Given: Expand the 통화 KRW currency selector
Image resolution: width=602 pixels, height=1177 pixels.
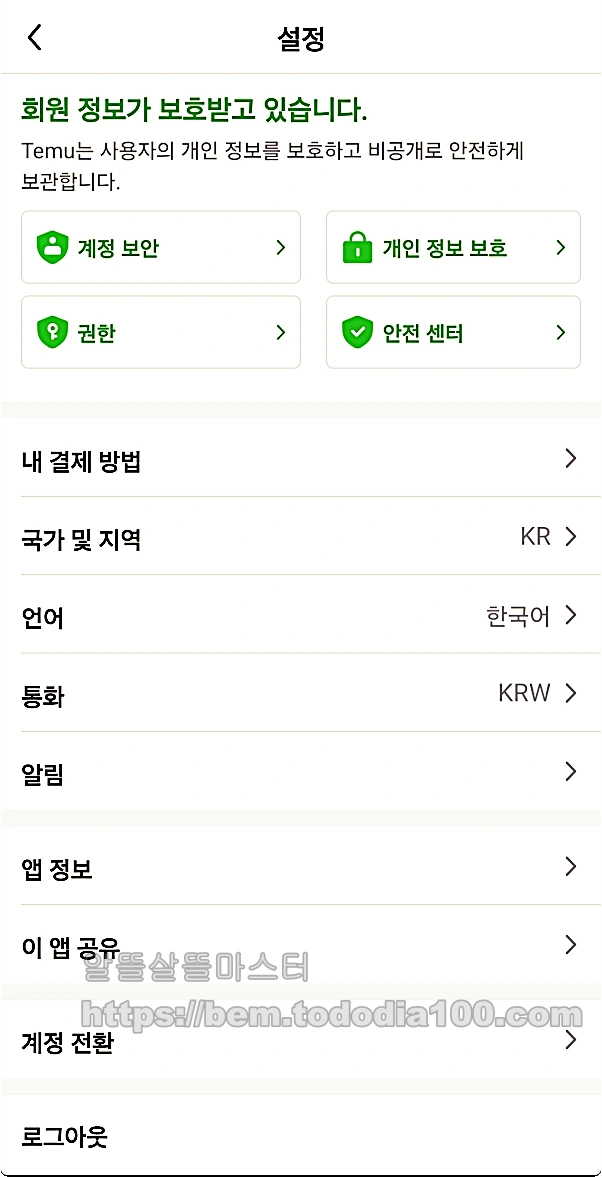Looking at the screenshot, I should (x=300, y=693).
